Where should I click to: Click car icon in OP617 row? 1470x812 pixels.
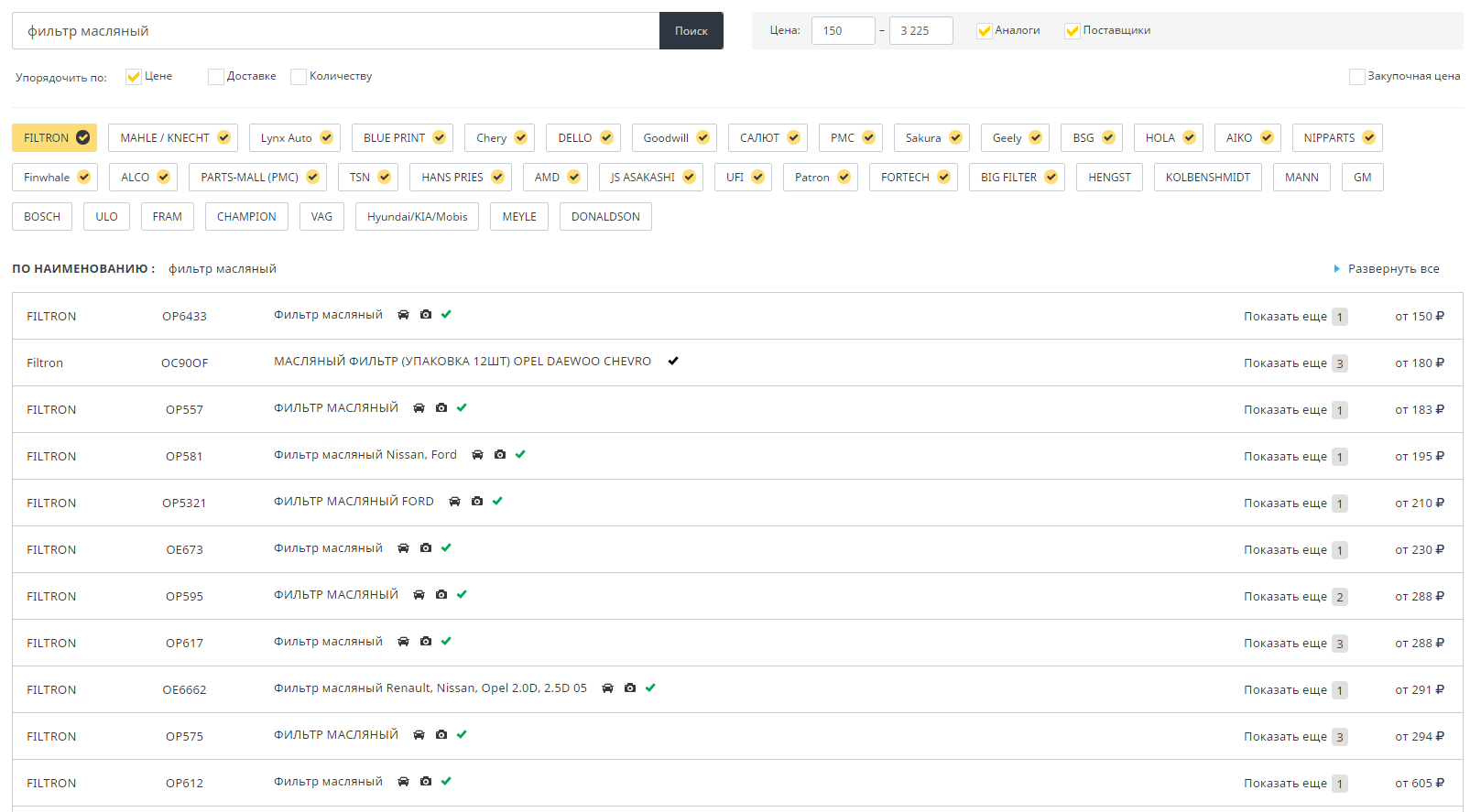coord(403,642)
